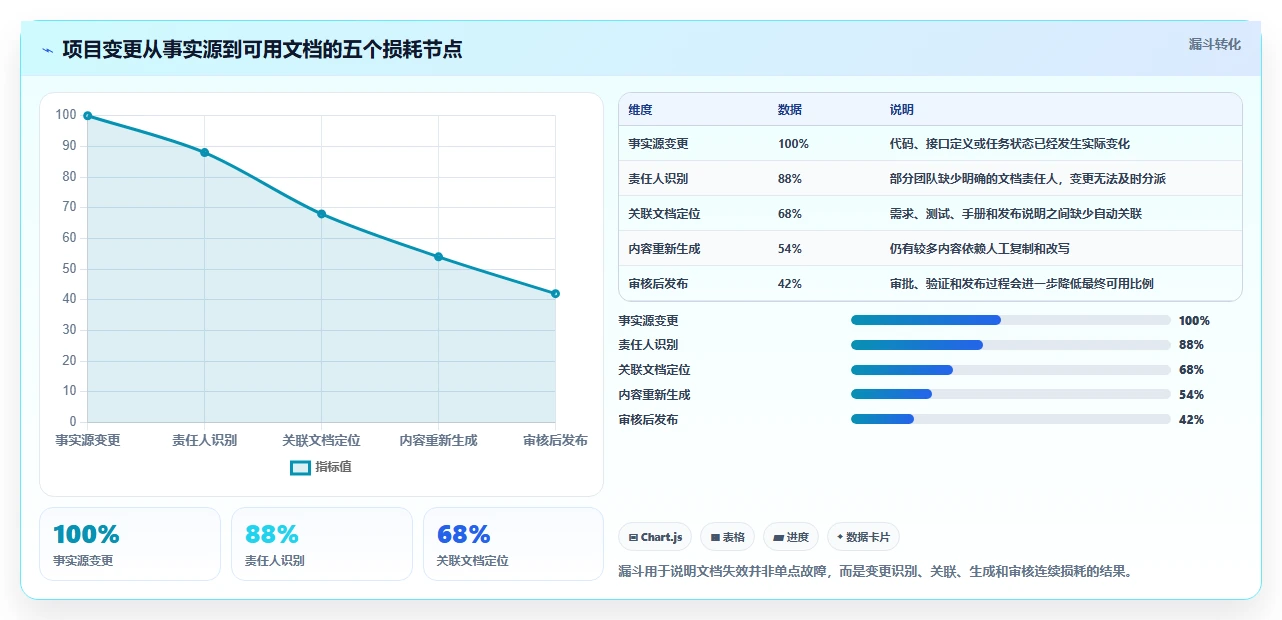Click the 事实源变更 x-axis label
This screenshot has height=620, width=1282.
88,440
